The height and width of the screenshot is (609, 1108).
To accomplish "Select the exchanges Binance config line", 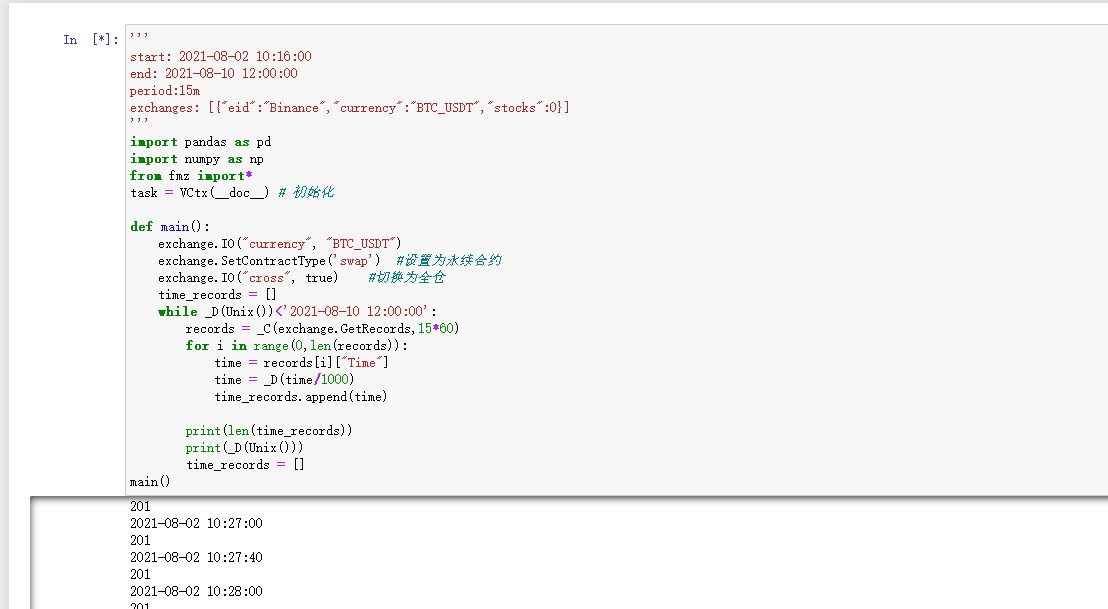I will [350, 108].
